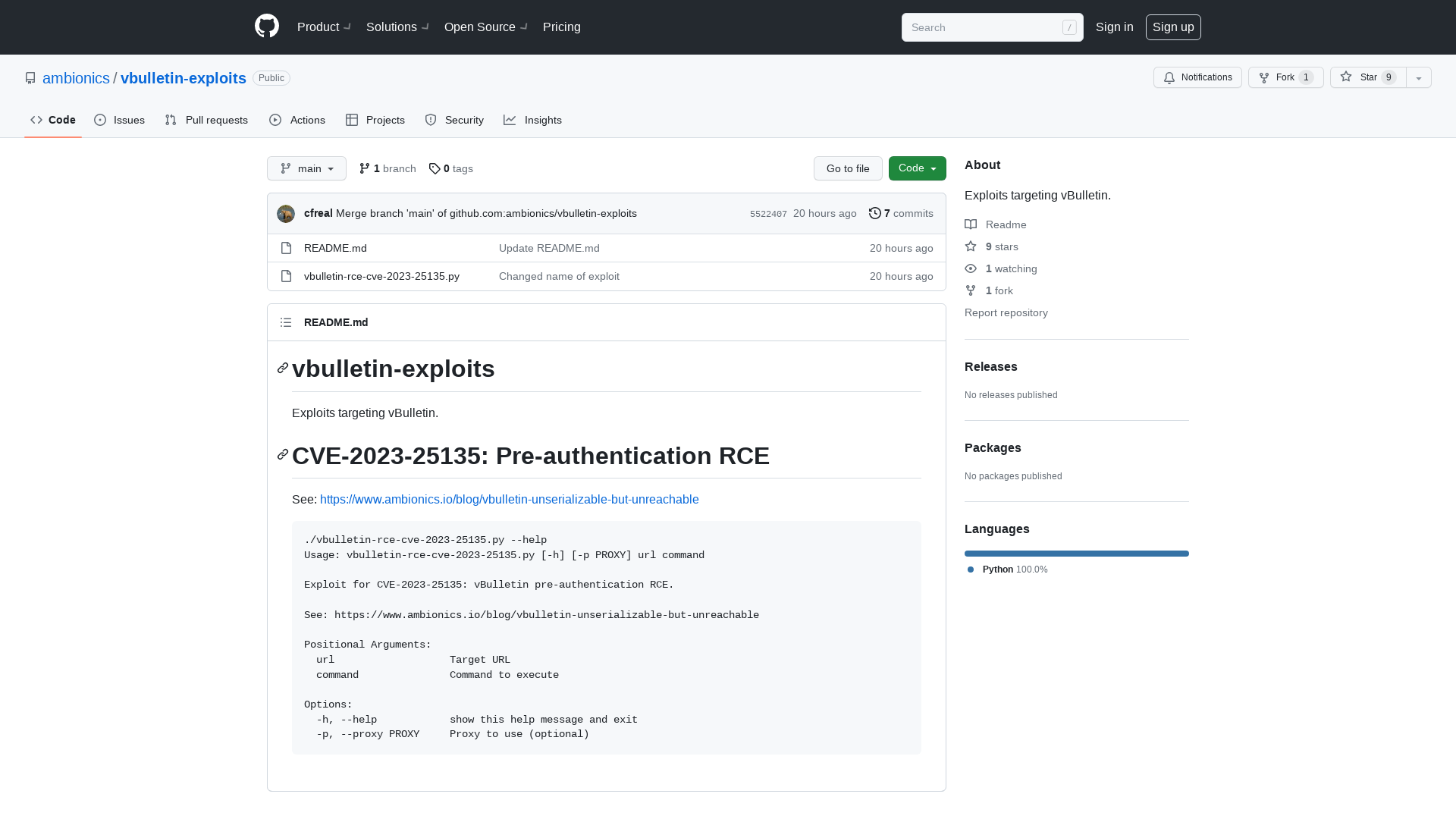Screen dimensions: 1456x819
Task: Click the cfreal avatar thumbnail
Action: tap(286, 214)
